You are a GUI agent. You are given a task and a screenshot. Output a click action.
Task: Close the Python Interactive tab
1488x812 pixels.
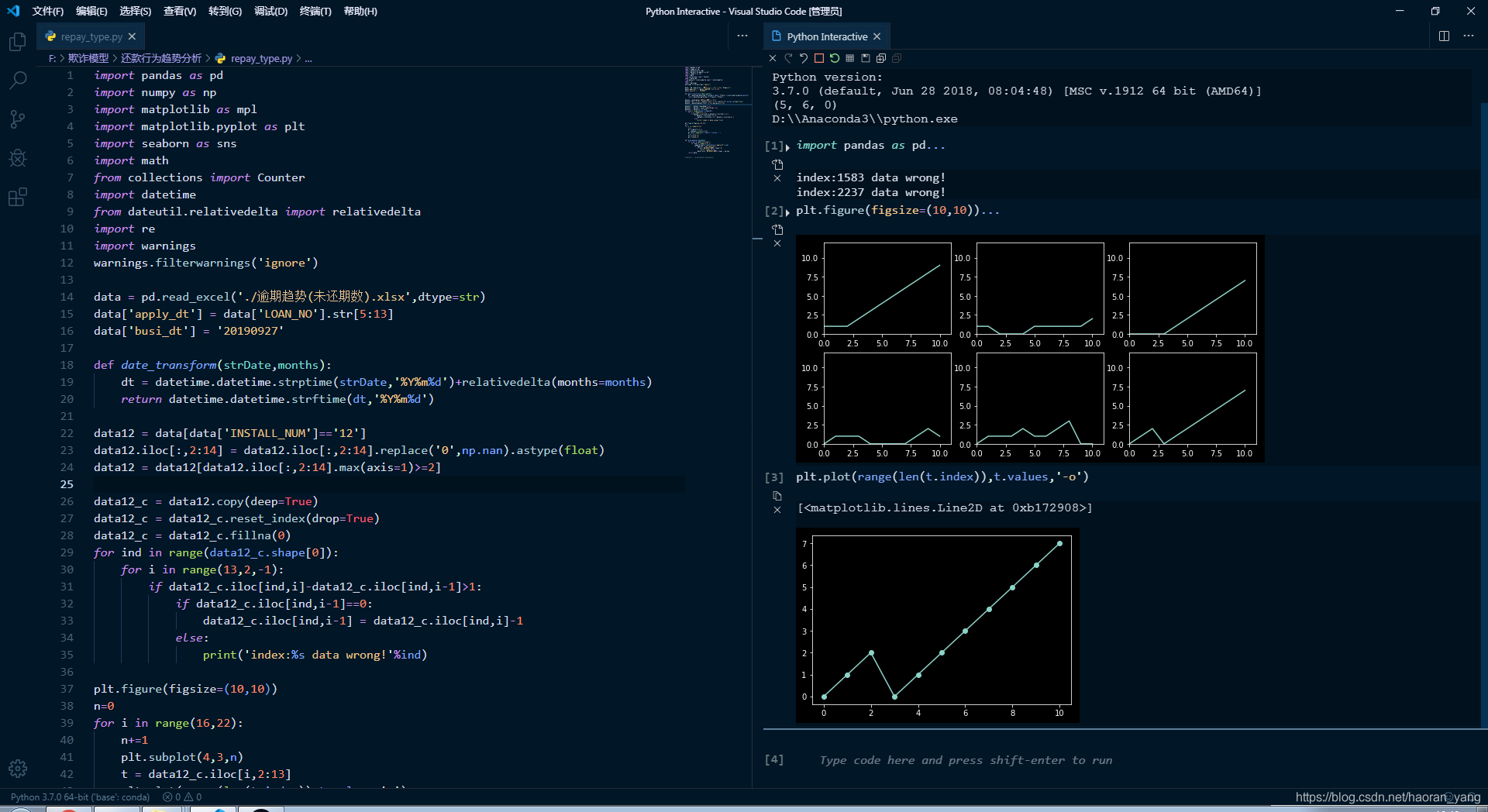pyautogui.click(x=877, y=36)
